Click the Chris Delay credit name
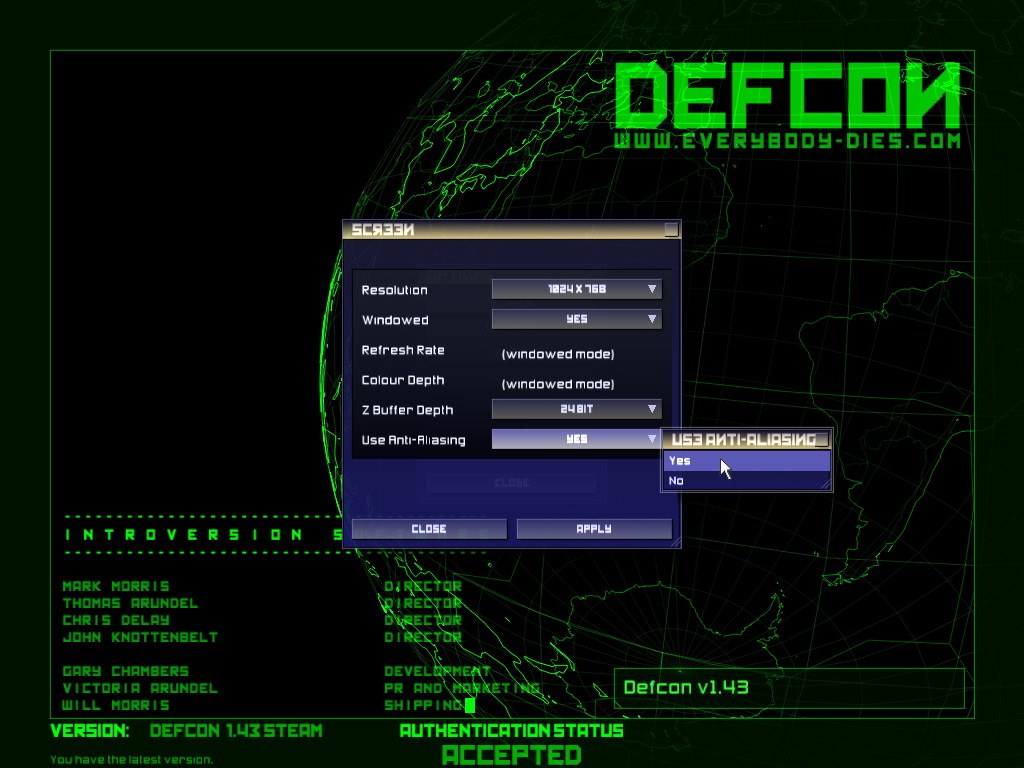The width and height of the screenshot is (1024, 768). pyautogui.click(x=116, y=620)
